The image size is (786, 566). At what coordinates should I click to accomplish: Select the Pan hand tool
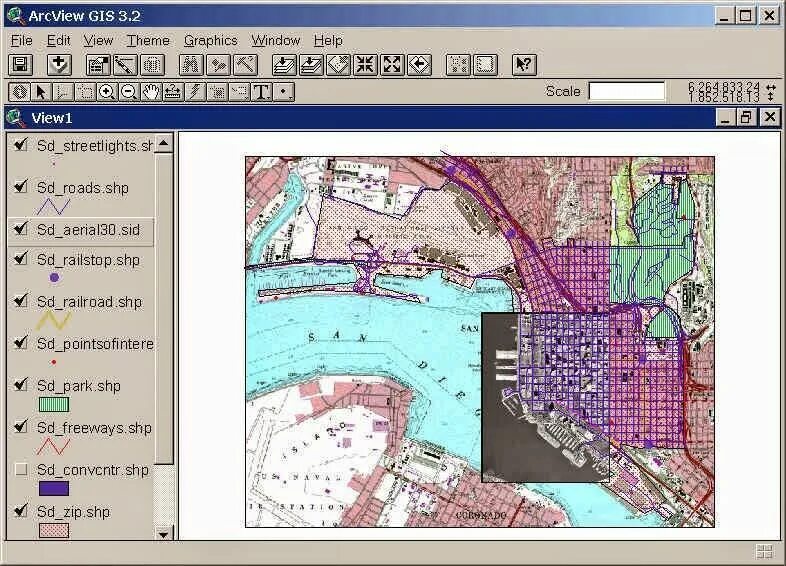coord(151,92)
